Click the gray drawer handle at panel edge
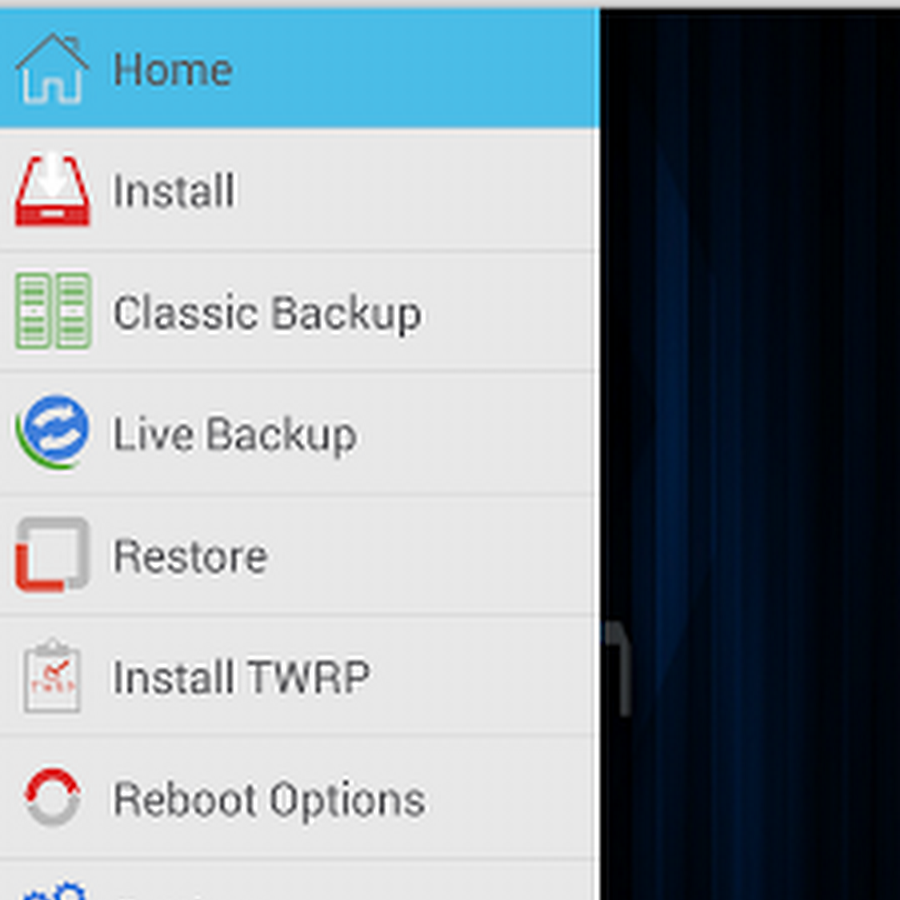 (x=618, y=669)
